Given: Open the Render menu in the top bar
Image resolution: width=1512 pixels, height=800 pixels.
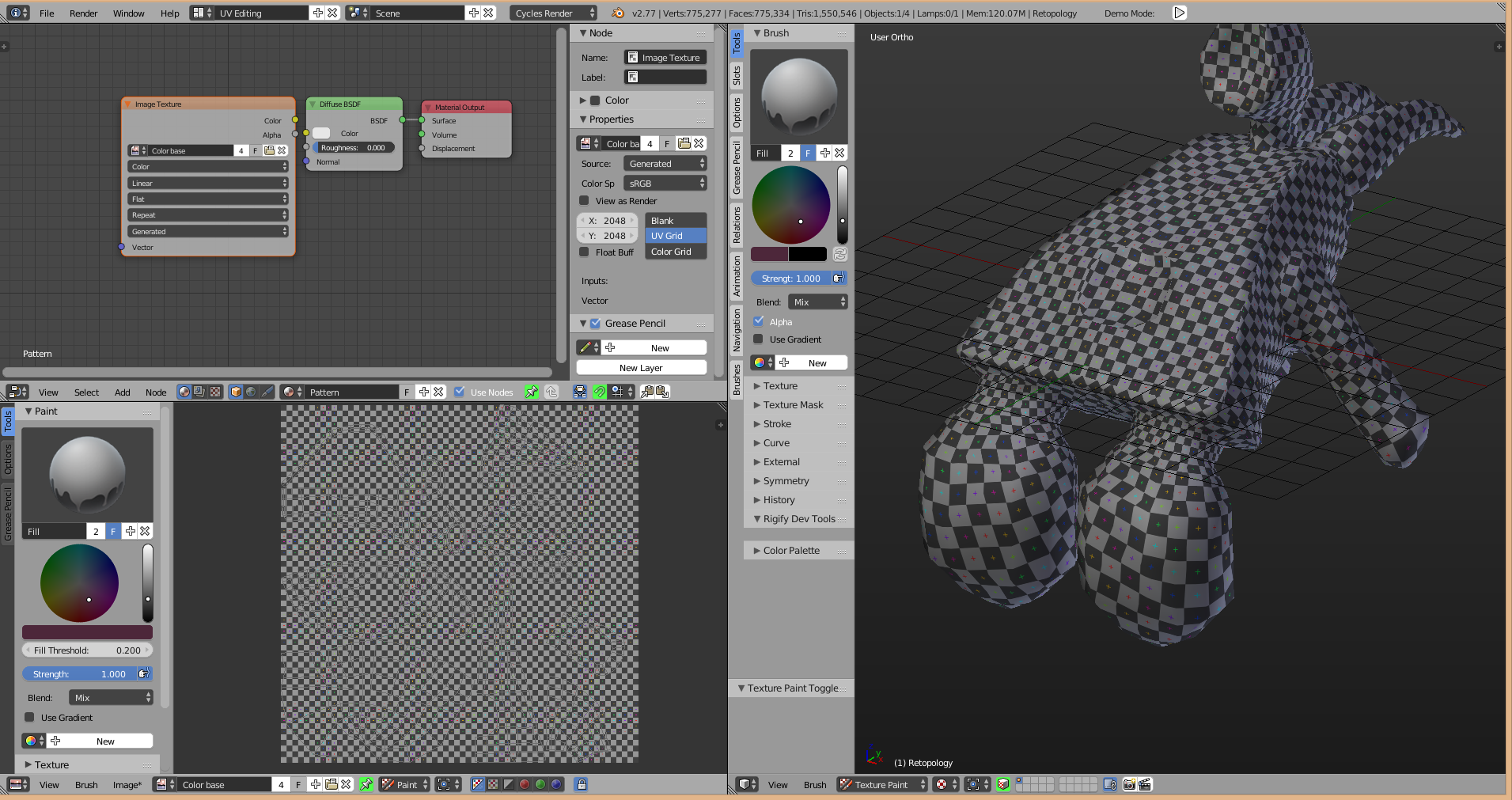Looking at the screenshot, I should 83,13.
